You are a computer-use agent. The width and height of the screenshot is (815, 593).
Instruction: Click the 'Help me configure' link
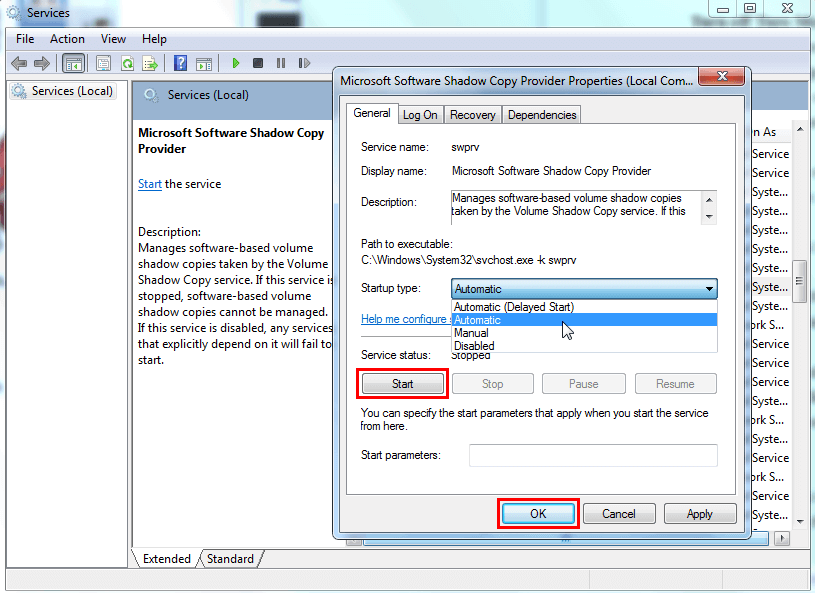(405, 319)
